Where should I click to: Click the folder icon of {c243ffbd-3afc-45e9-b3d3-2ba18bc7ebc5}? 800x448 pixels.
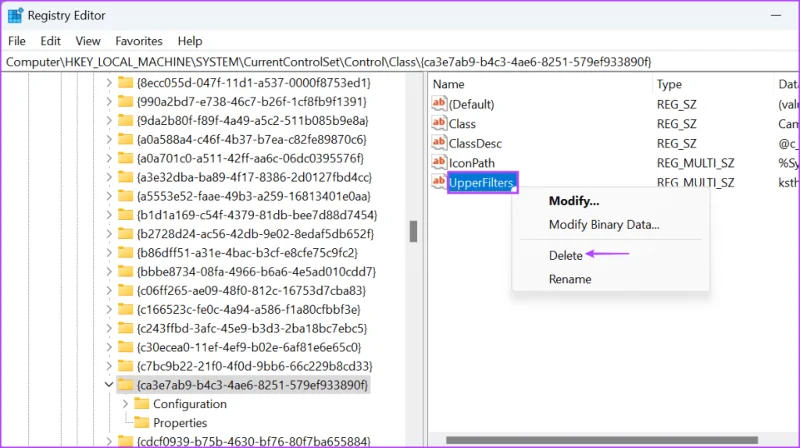125,328
